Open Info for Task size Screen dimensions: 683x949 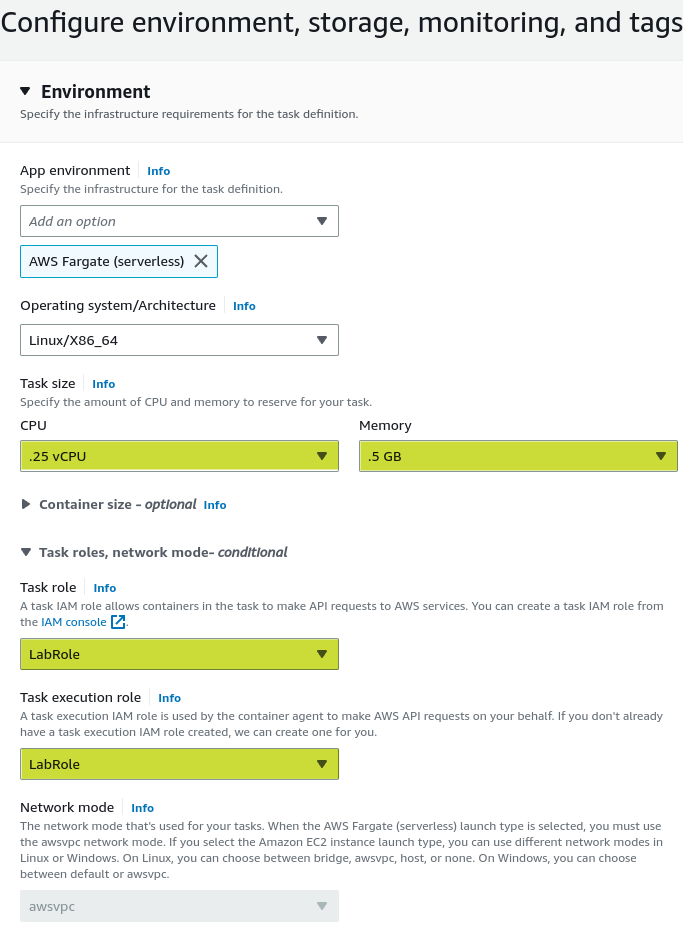click(x=103, y=384)
